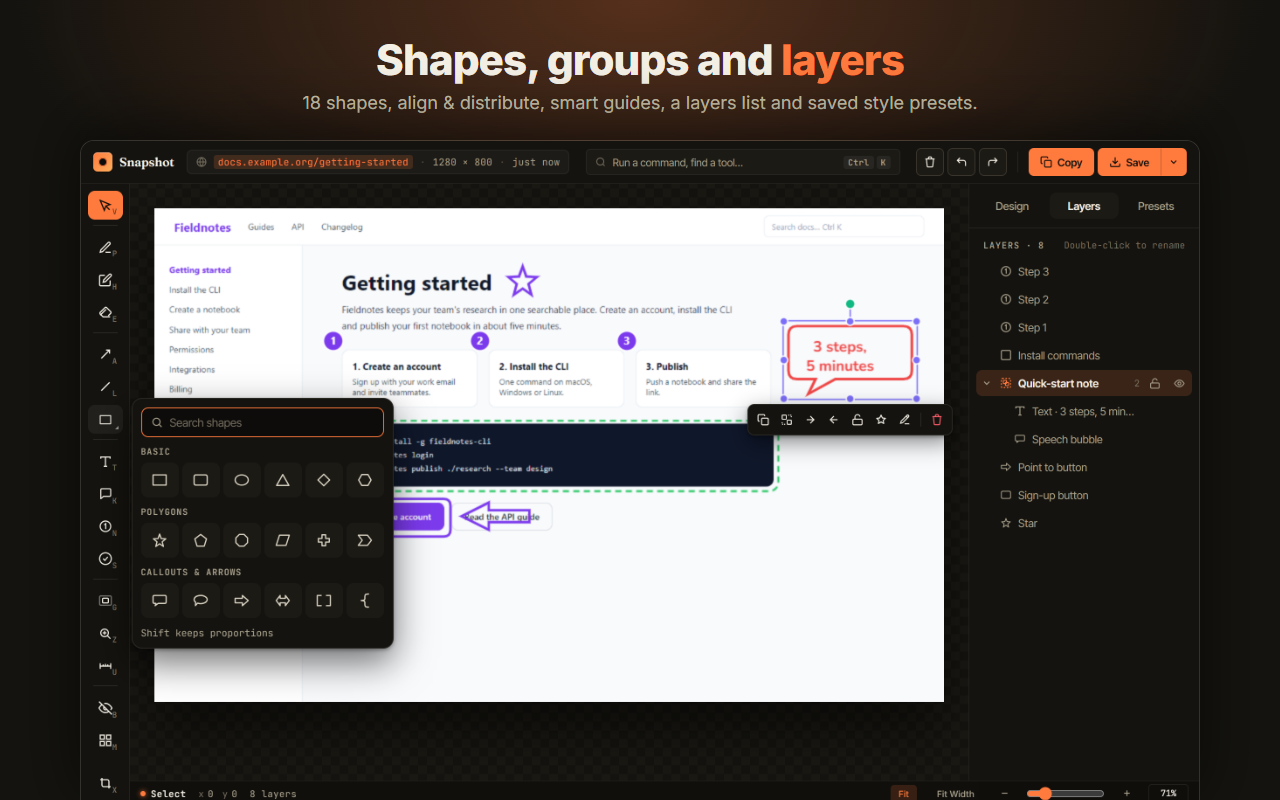Pick the triangle shape

point(283,480)
